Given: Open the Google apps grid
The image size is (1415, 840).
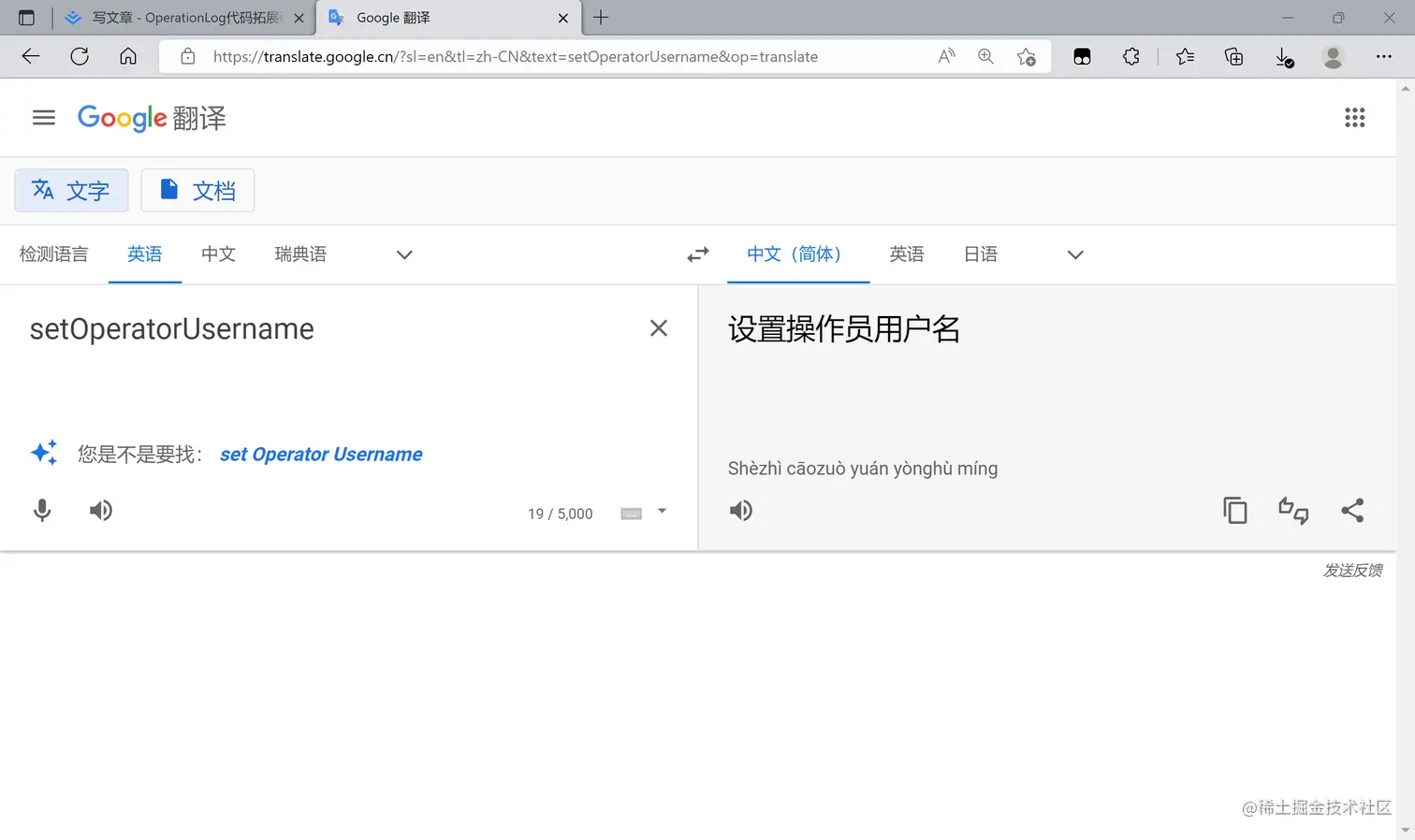Looking at the screenshot, I should [1354, 118].
